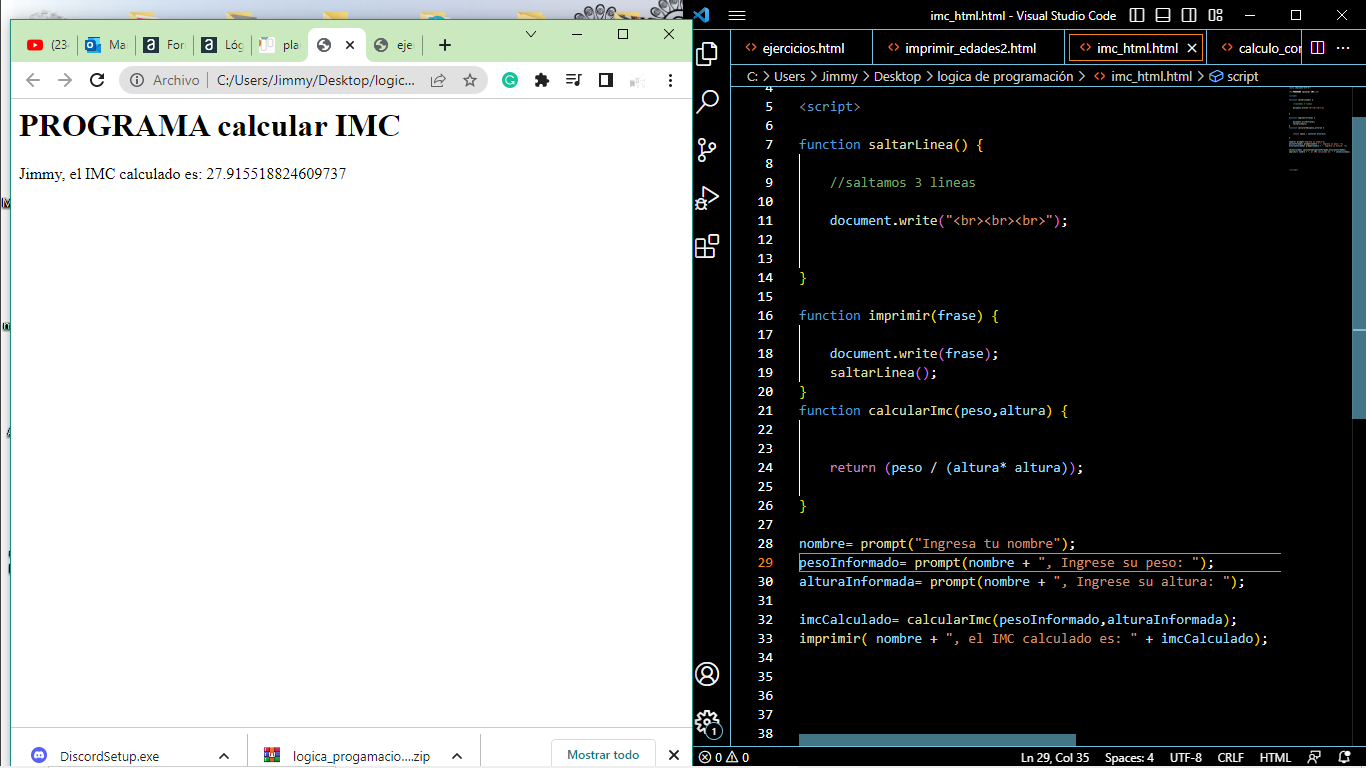The height and width of the screenshot is (768, 1366).
Task: Open the Extensions view in VS Code
Action: click(x=707, y=246)
